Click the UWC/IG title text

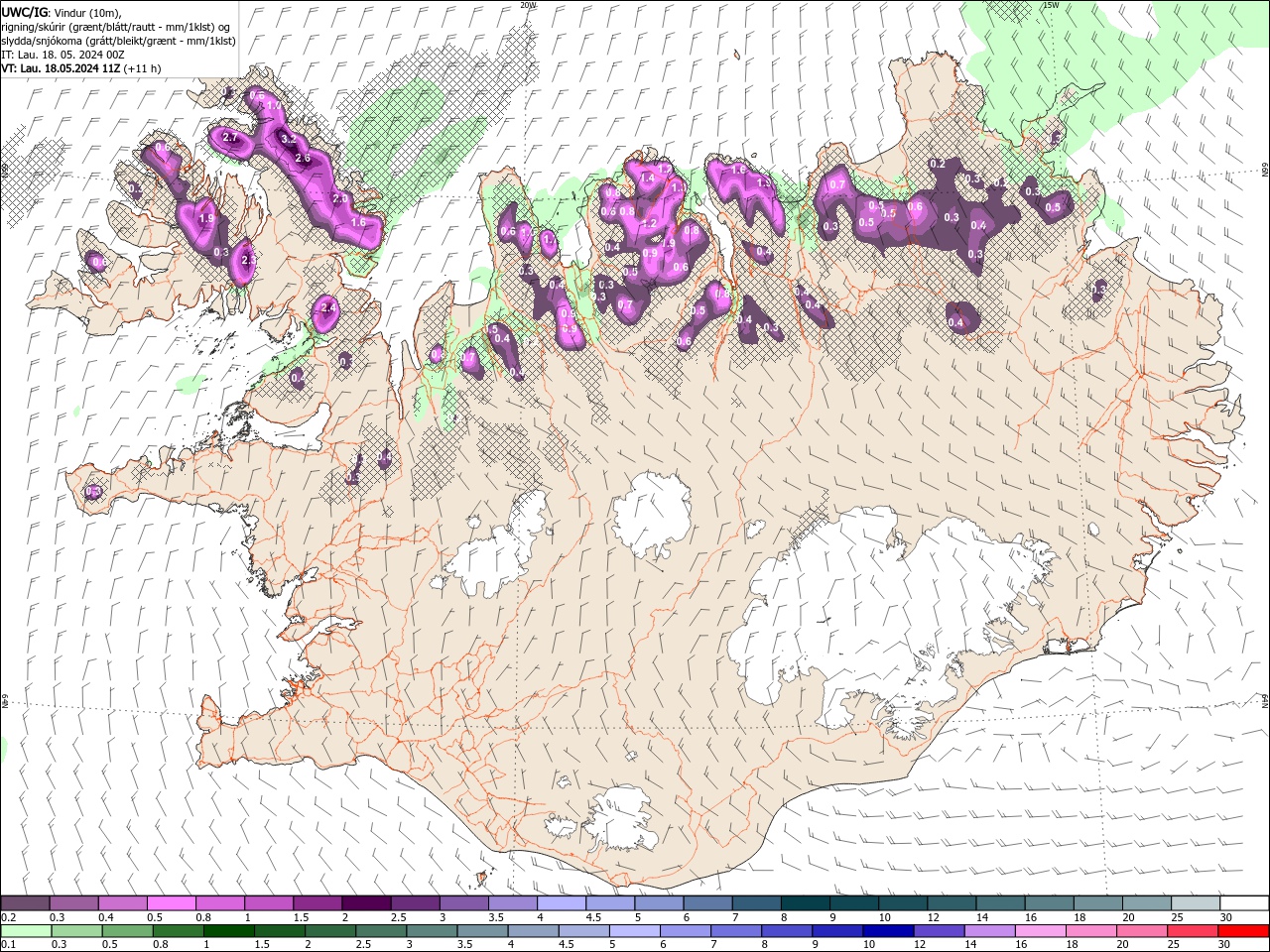25,12
